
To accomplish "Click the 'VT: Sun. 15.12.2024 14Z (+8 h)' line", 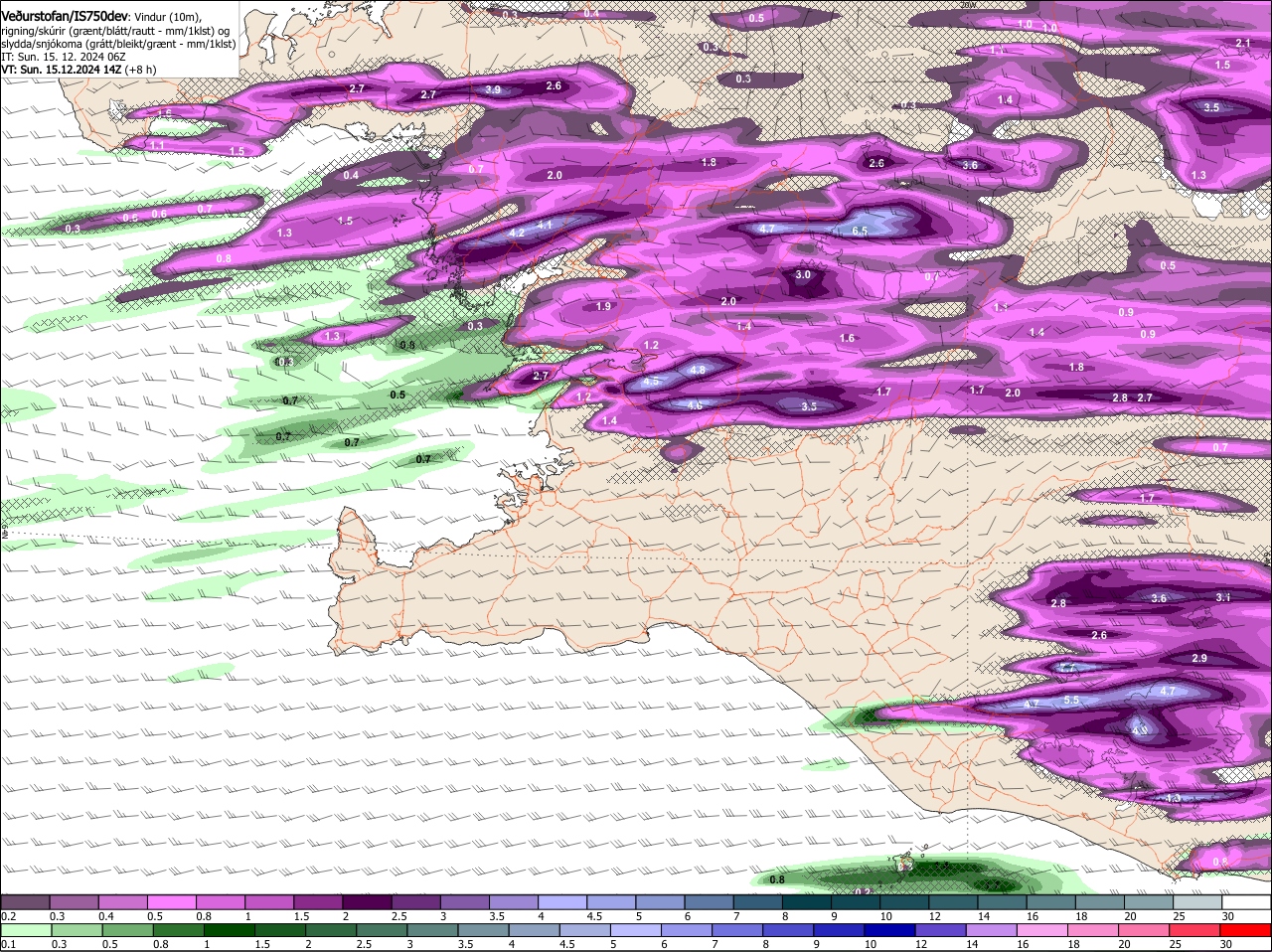I will [x=79, y=71].
